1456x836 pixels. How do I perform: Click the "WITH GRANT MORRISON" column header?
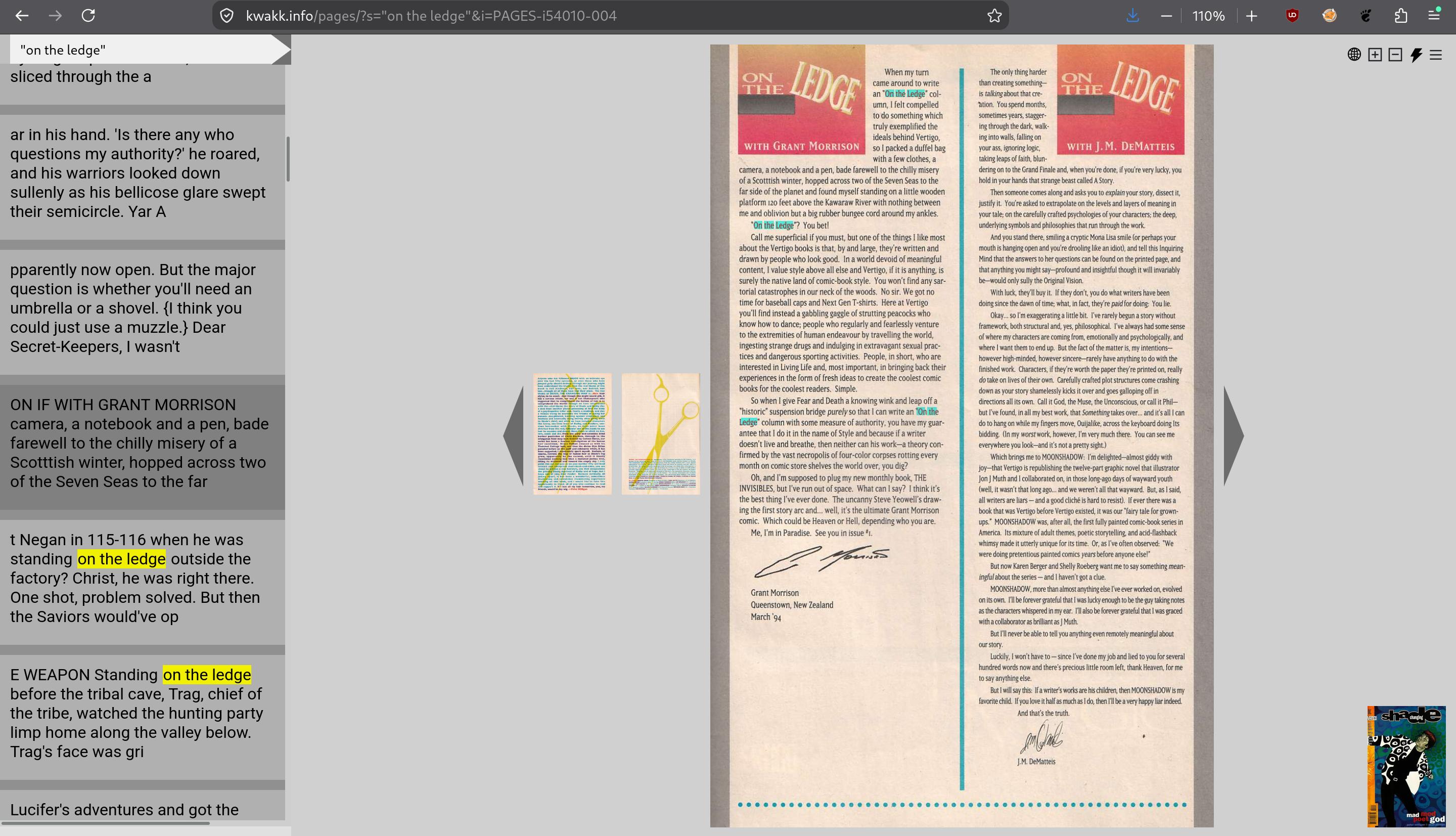(801, 147)
